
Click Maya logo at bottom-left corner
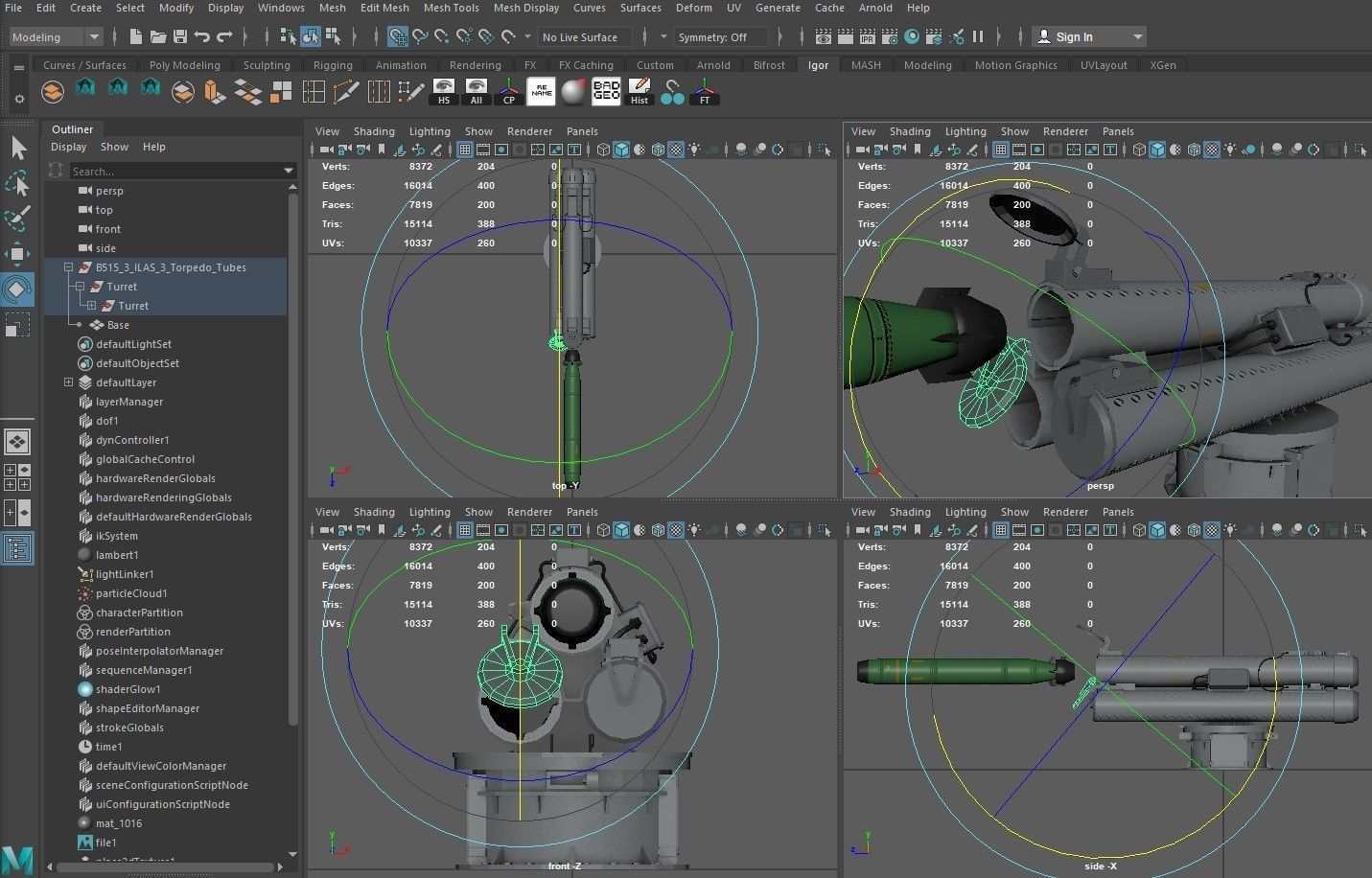17,859
